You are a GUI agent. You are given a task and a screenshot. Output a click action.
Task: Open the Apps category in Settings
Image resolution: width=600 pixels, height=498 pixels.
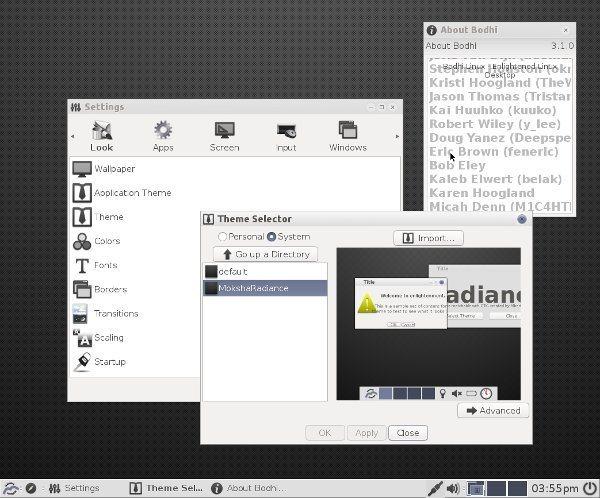(x=163, y=136)
